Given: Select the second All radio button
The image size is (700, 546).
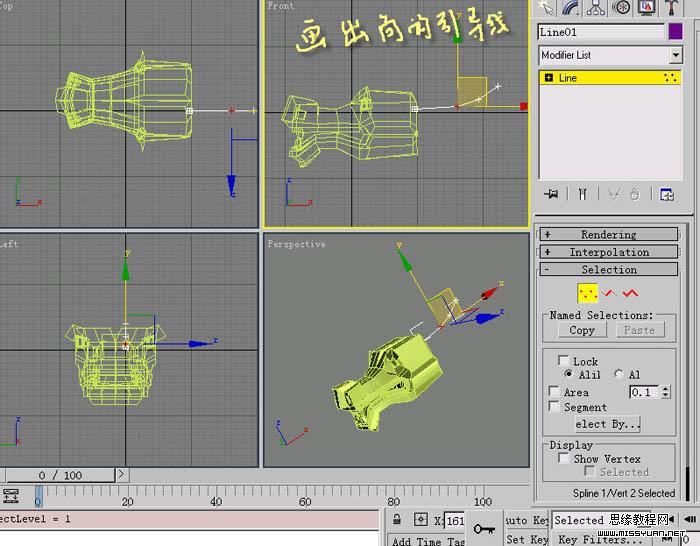Looking at the screenshot, I should coord(619,374).
